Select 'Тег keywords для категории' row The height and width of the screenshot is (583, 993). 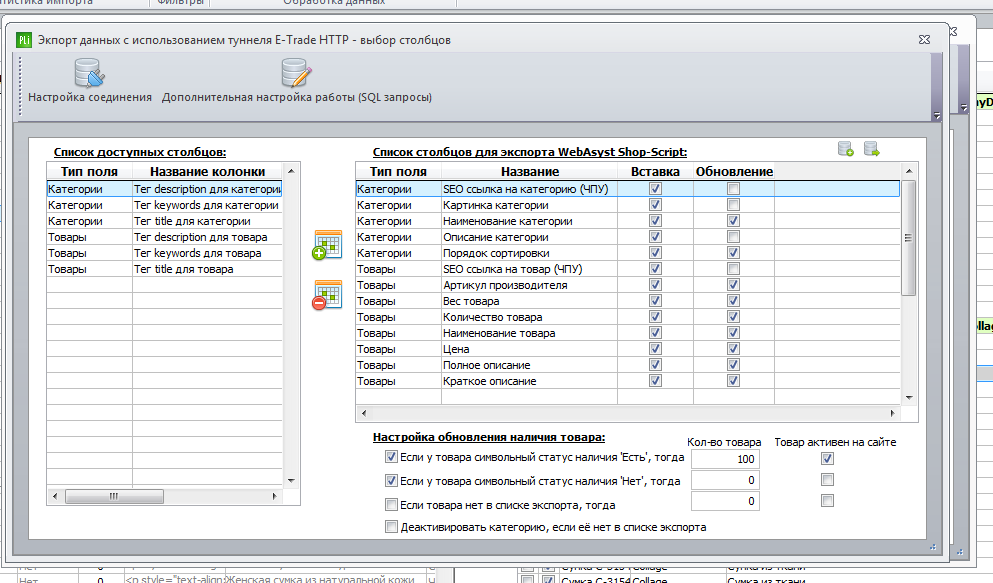click(x=165, y=205)
